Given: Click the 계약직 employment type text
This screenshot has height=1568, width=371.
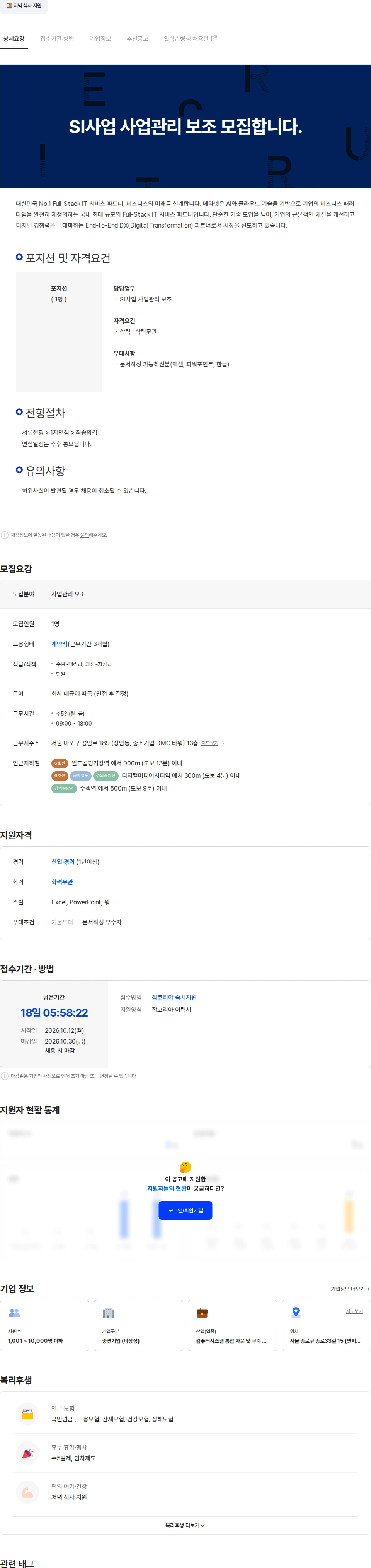Looking at the screenshot, I should click(x=60, y=644).
